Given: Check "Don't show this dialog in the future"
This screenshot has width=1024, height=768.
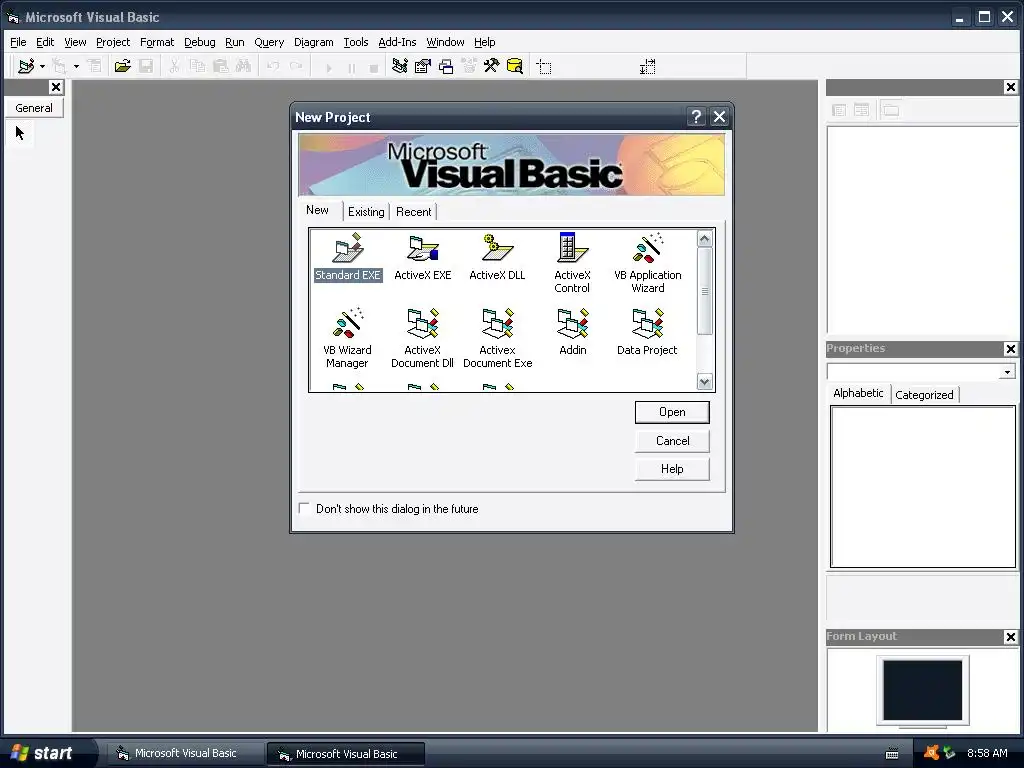Looking at the screenshot, I should point(304,508).
